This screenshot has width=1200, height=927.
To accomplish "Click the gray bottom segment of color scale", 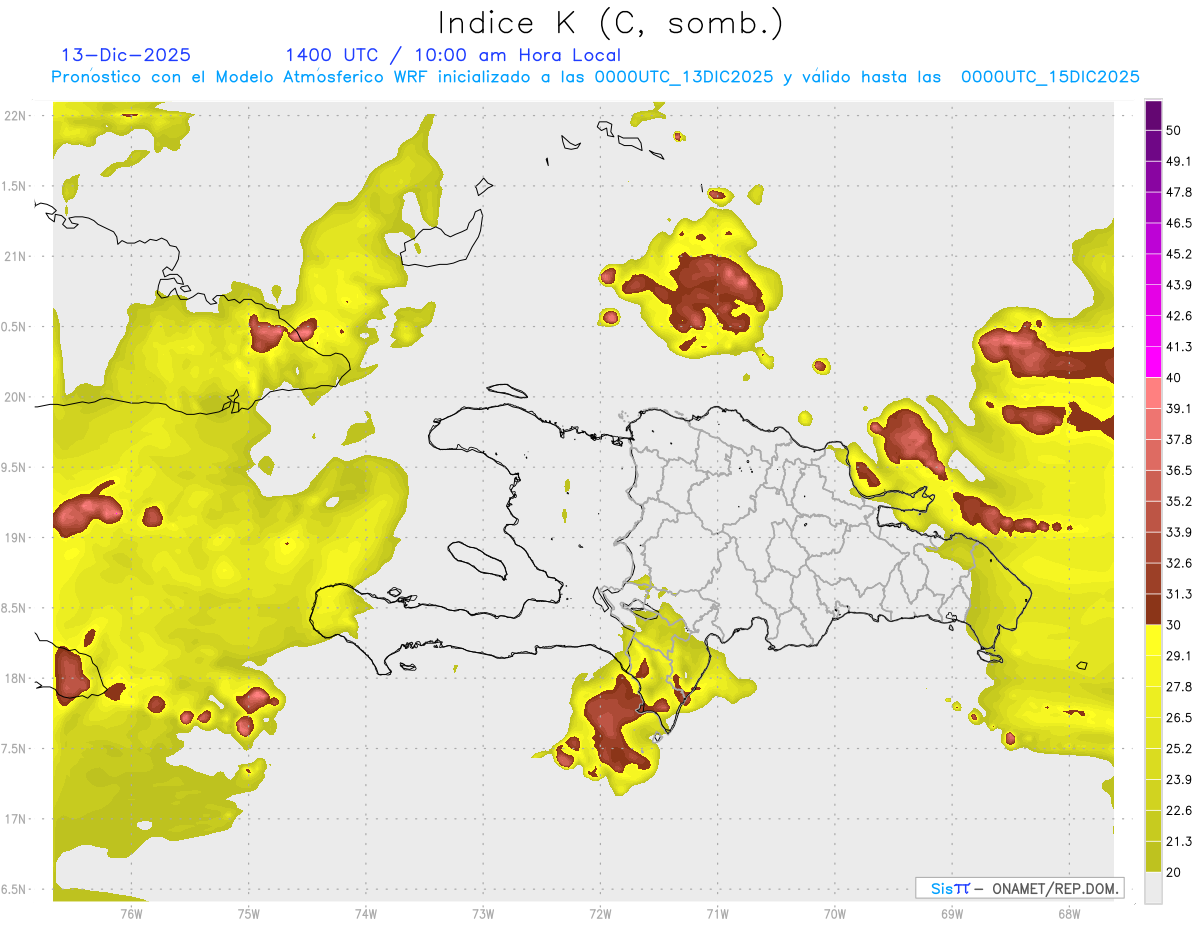I will click(x=1154, y=888).
